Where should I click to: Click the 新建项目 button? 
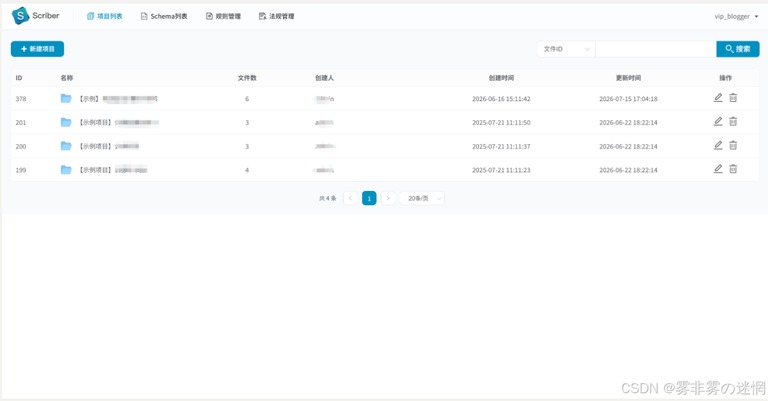coord(37,49)
